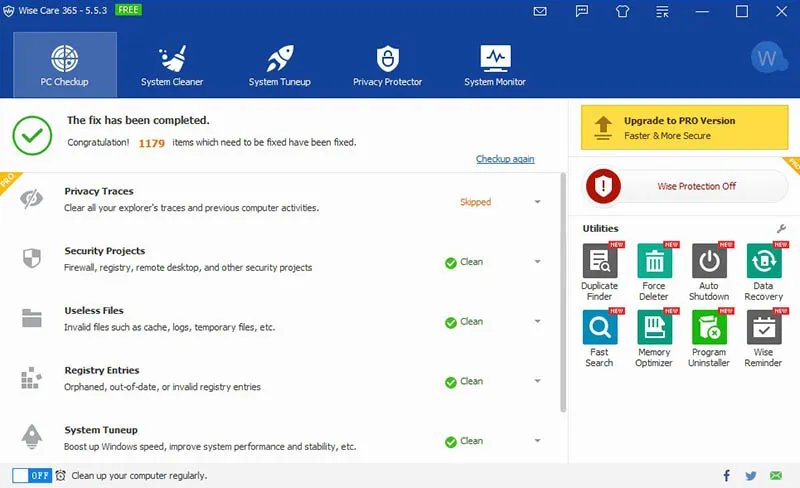Expand the Registry Entries dropdown arrow
The width and height of the screenshot is (800, 488).
537,381
